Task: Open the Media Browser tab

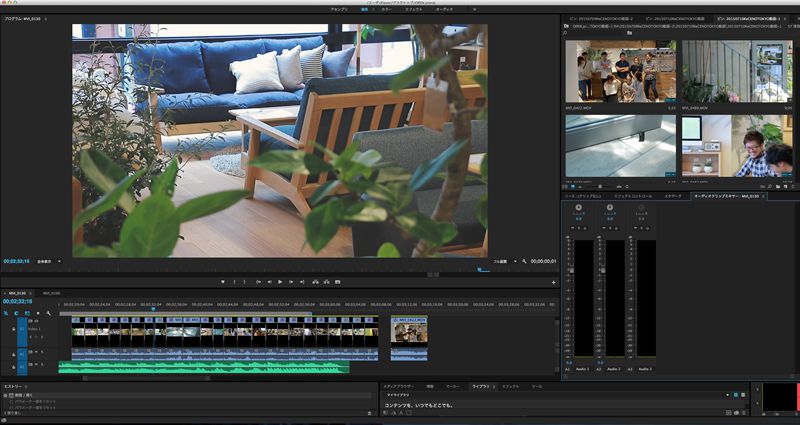Action: (x=398, y=387)
